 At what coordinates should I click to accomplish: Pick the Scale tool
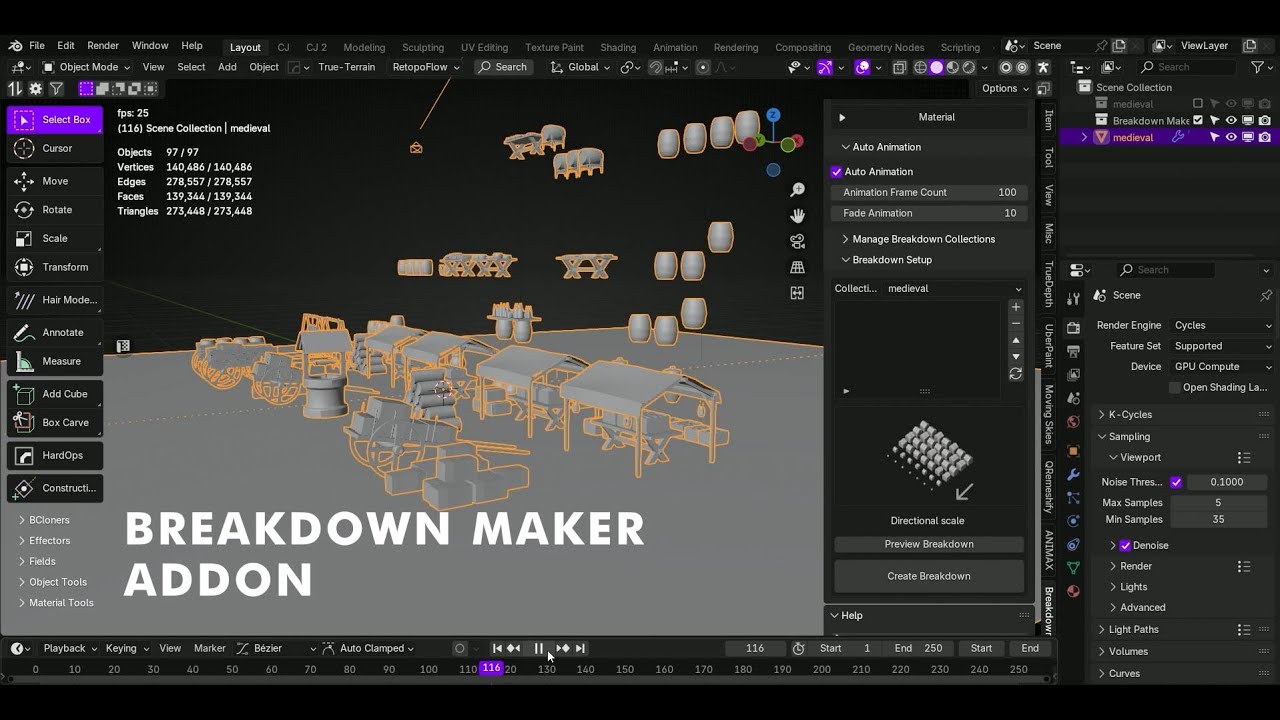click(55, 238)
